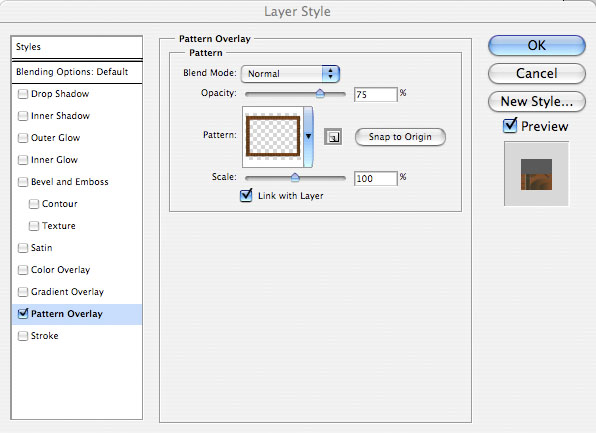Screen dimensions: 596x433
Task: Open the pattern picker arrow
Action: click(x=308, y=137)
